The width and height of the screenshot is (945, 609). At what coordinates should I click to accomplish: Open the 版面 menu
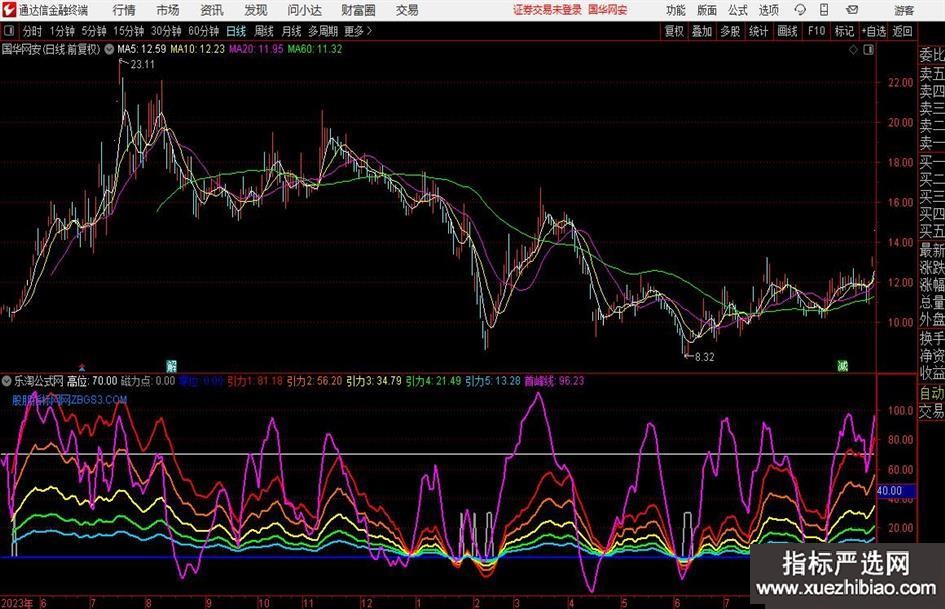(706, 10)
